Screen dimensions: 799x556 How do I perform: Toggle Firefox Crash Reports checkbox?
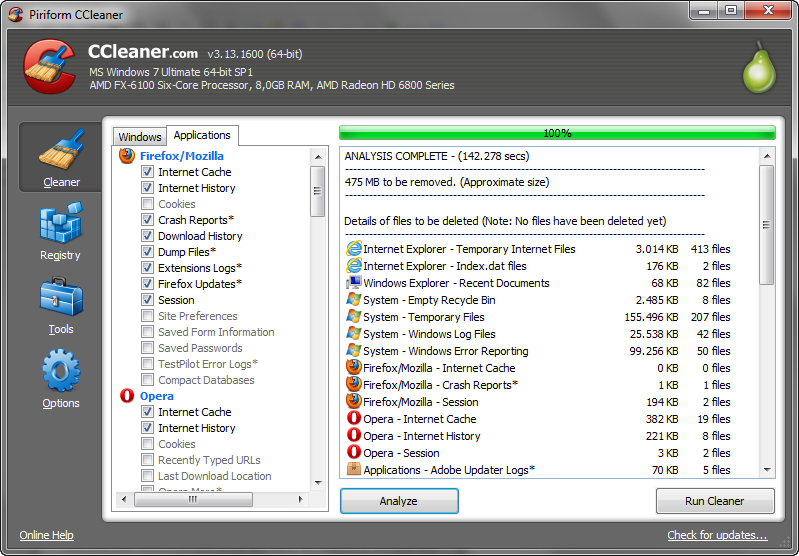coord(147,220)
